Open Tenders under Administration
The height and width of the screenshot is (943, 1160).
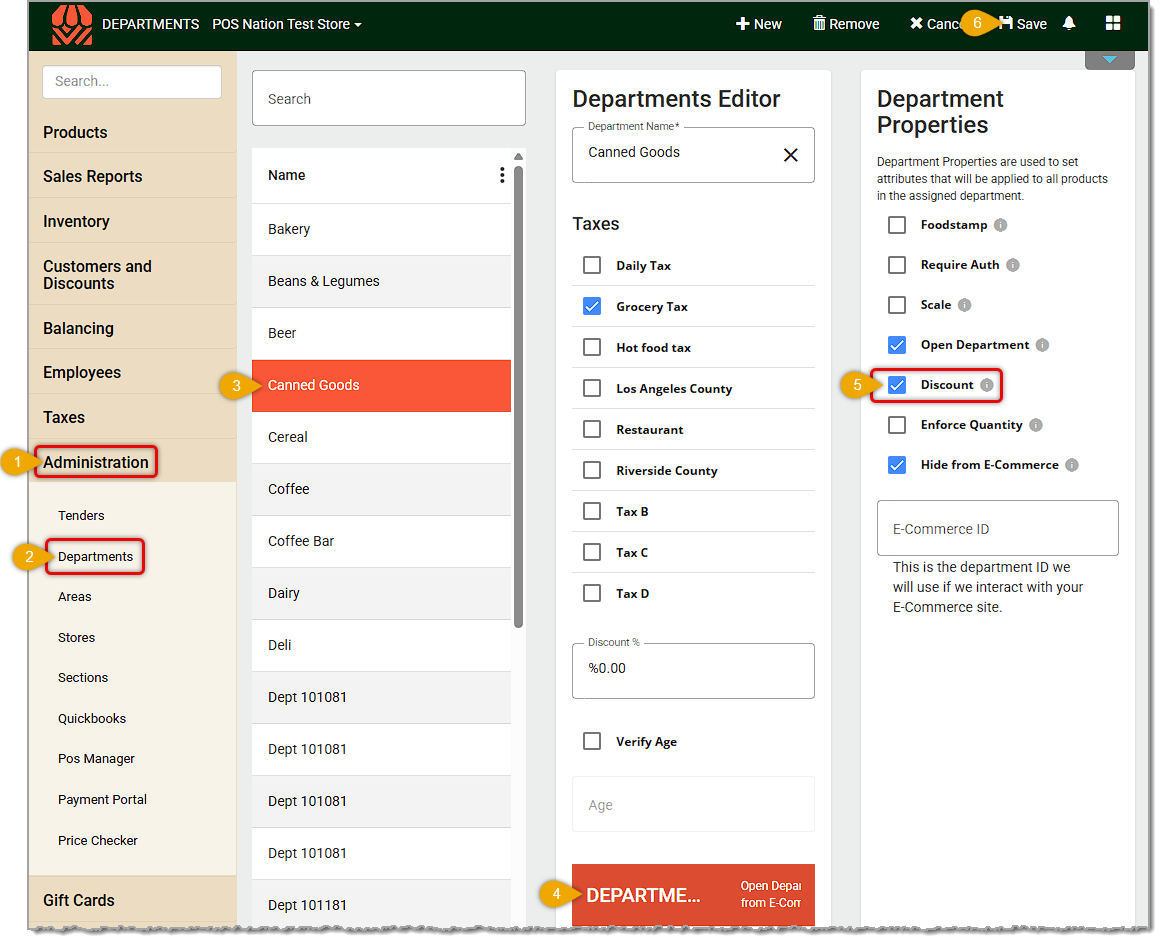click(81, 516)
